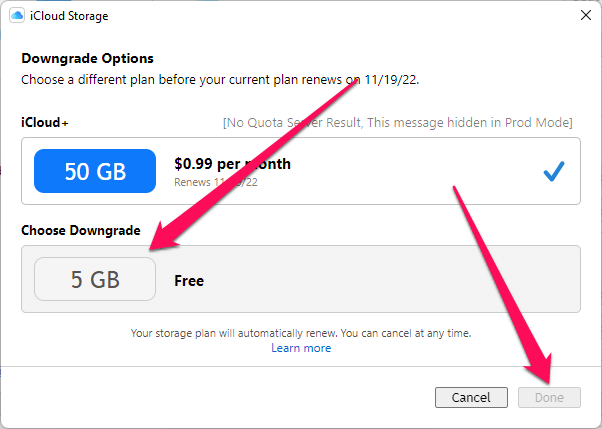The height and width of the screenshot is (429, 602).
Task: Click the Cancel button
Action: coord(471,397)
